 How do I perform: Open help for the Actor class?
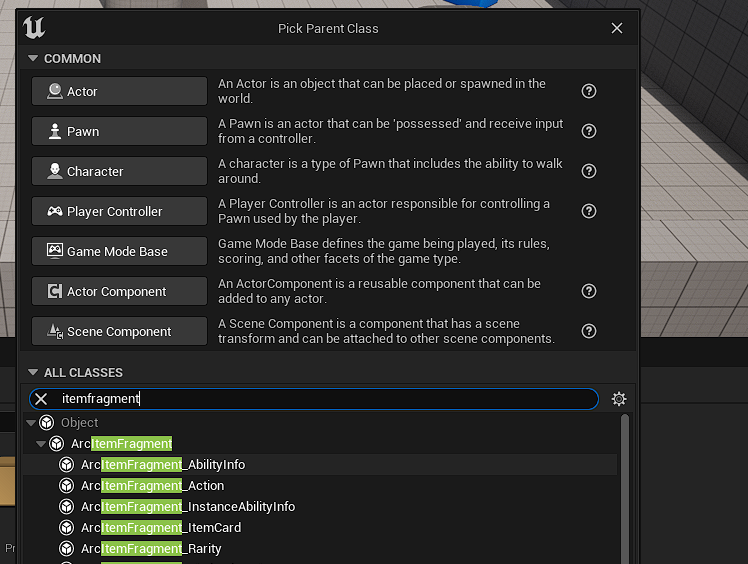[589, 91]
